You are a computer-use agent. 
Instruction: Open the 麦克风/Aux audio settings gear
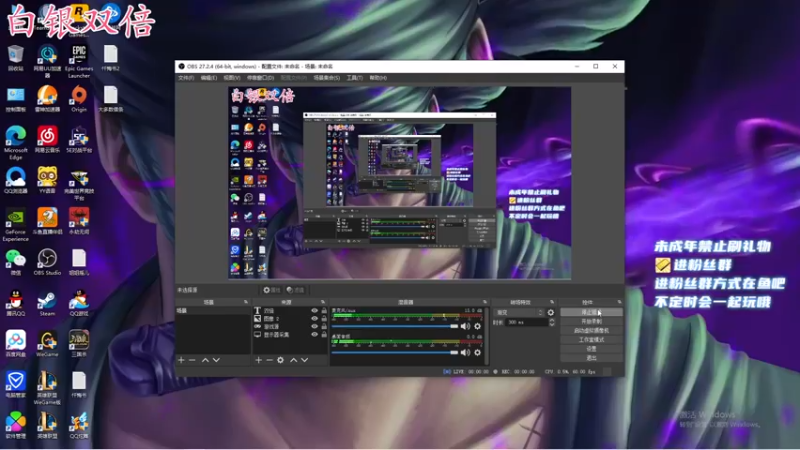click(478, 326)
